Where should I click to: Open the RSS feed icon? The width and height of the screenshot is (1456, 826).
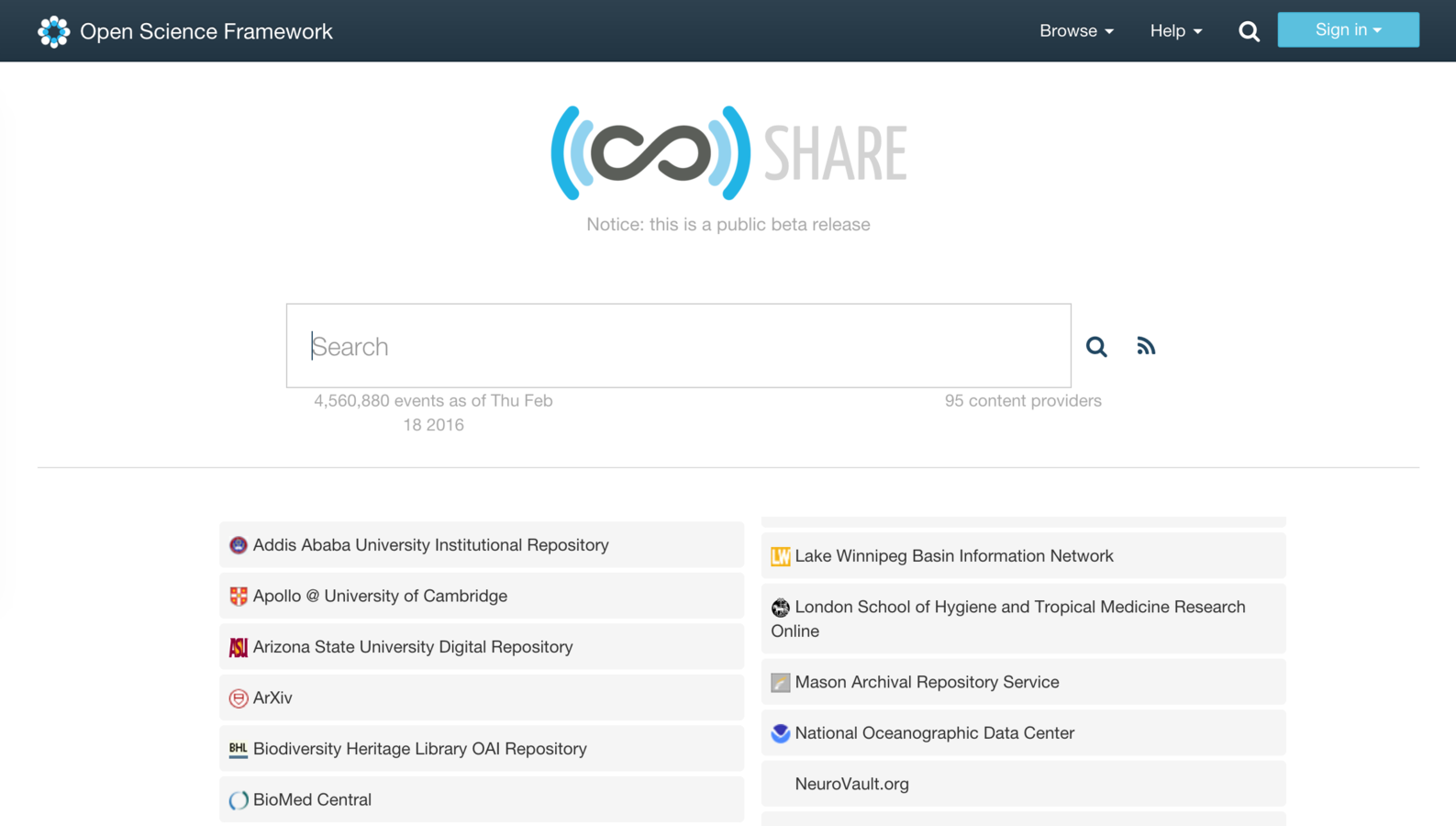coord(1146,346)
